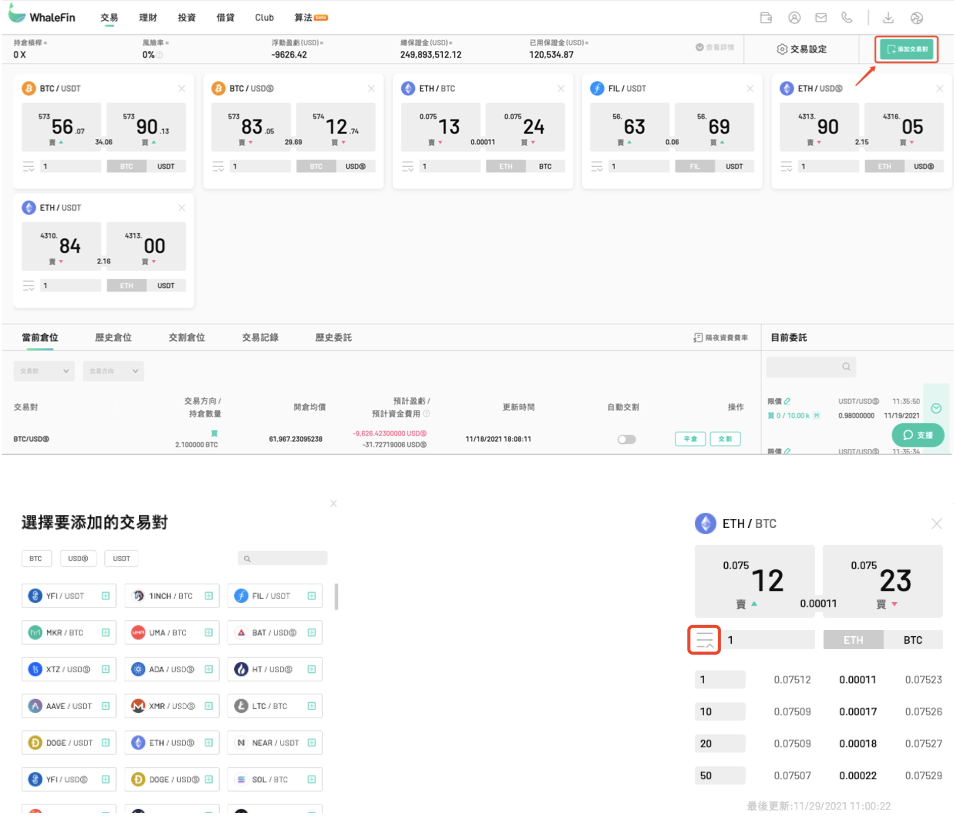
Task: Switch to the 交割倉位 tab
Action: (x=187, y=338)
